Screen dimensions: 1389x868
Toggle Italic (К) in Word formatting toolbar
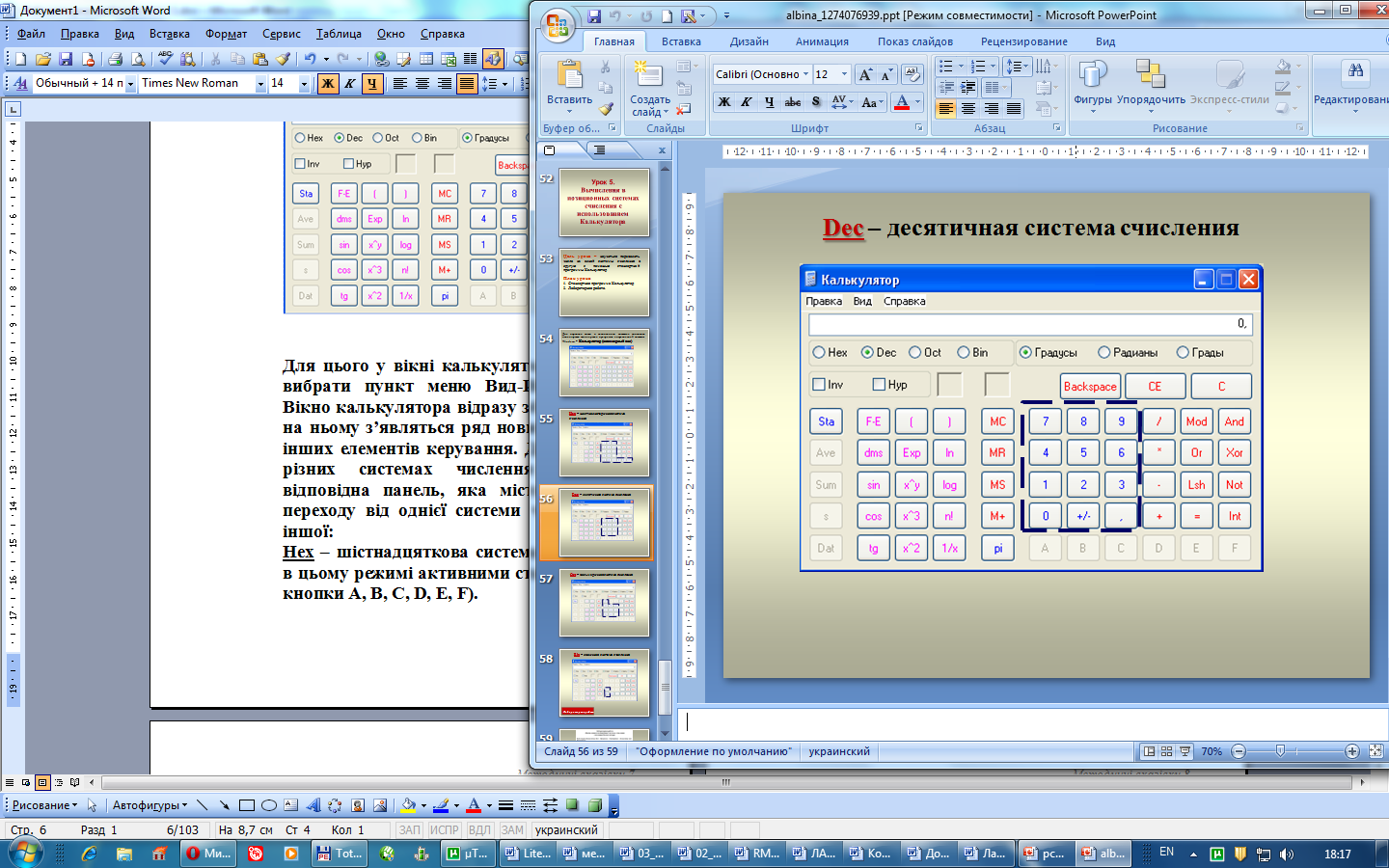click(x=349, y=84)
